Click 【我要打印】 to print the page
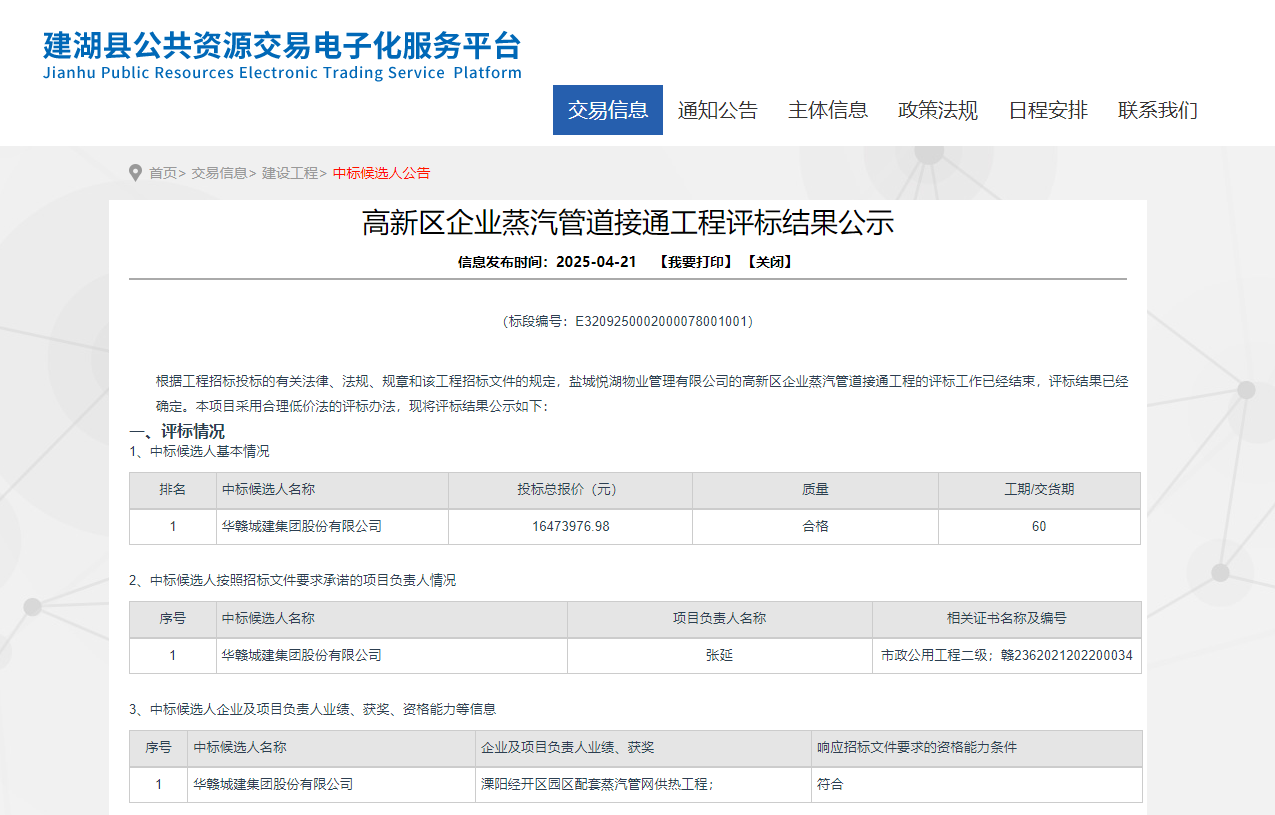 click(x=695, y=262)
